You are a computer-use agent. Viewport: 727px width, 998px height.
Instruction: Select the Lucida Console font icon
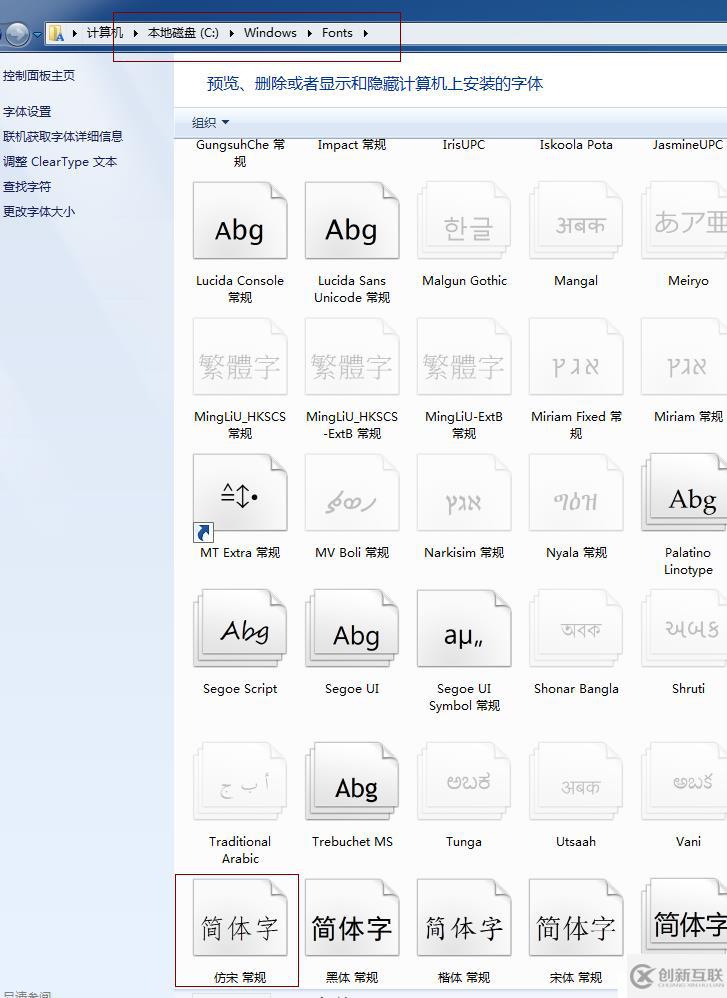pos(240,221)
